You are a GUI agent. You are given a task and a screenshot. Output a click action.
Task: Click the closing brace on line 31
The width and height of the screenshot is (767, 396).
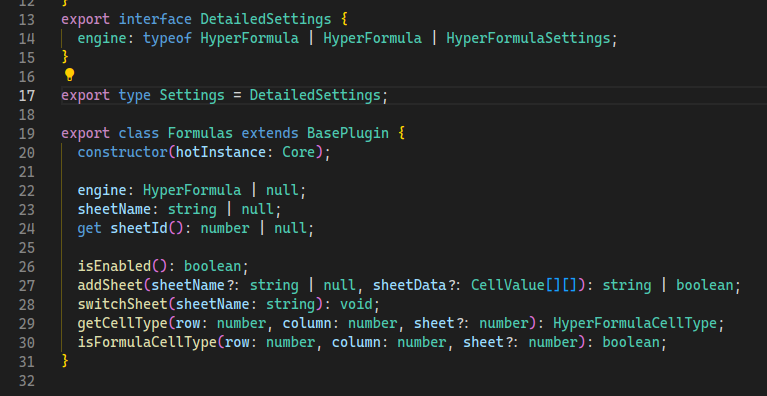(65, 361)
